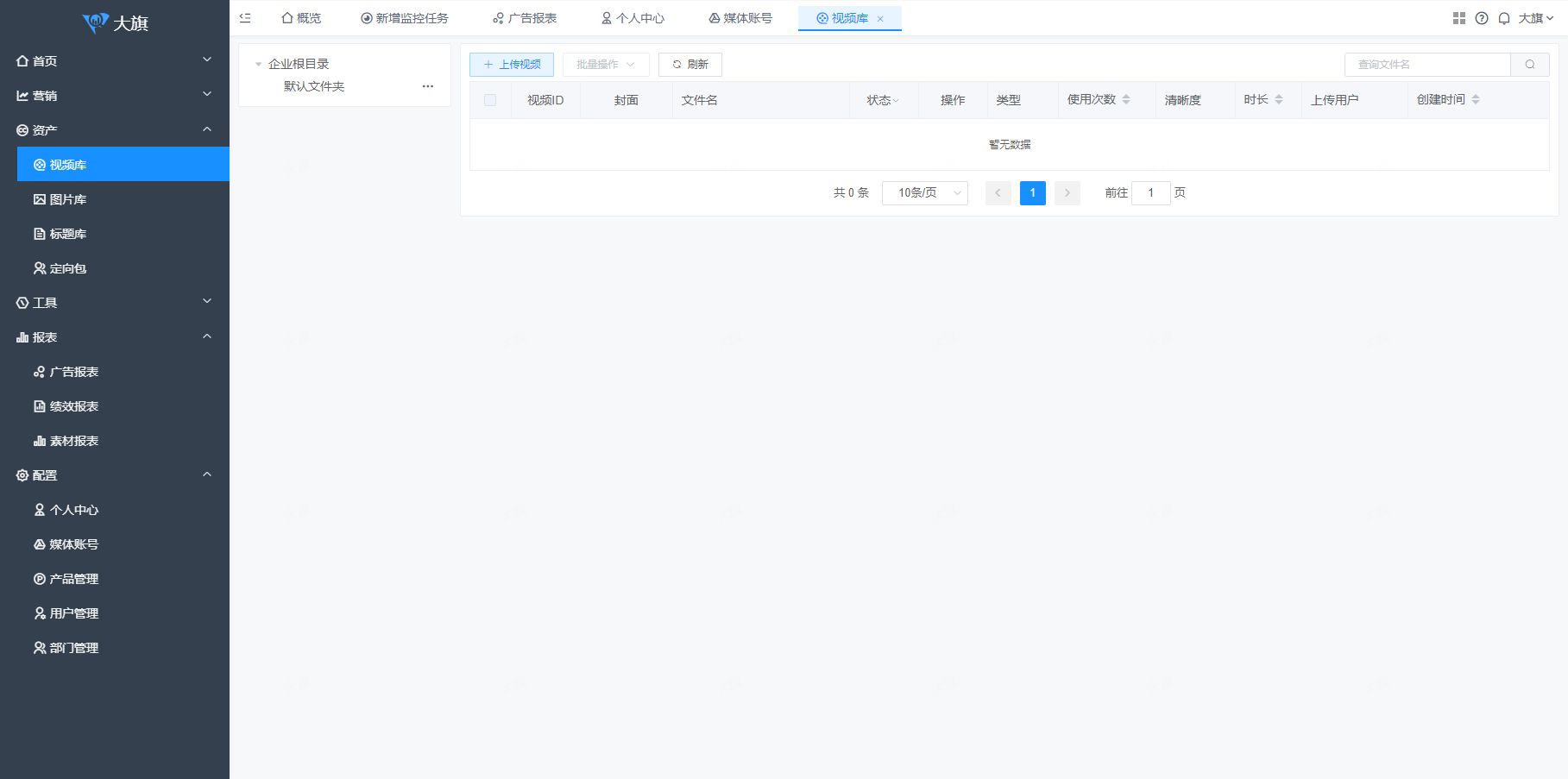Open the 批量操作 dropdown

tap(605, 65)
